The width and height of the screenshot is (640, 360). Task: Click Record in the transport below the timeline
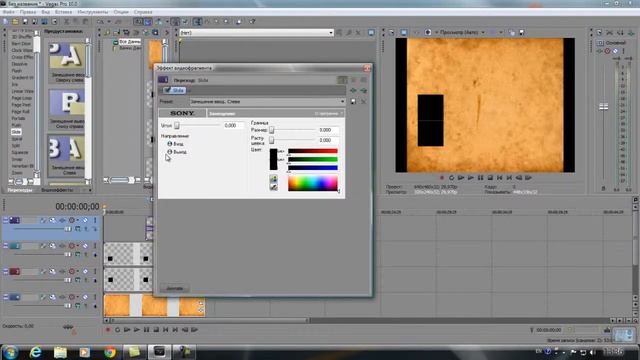tap(108, 329)
